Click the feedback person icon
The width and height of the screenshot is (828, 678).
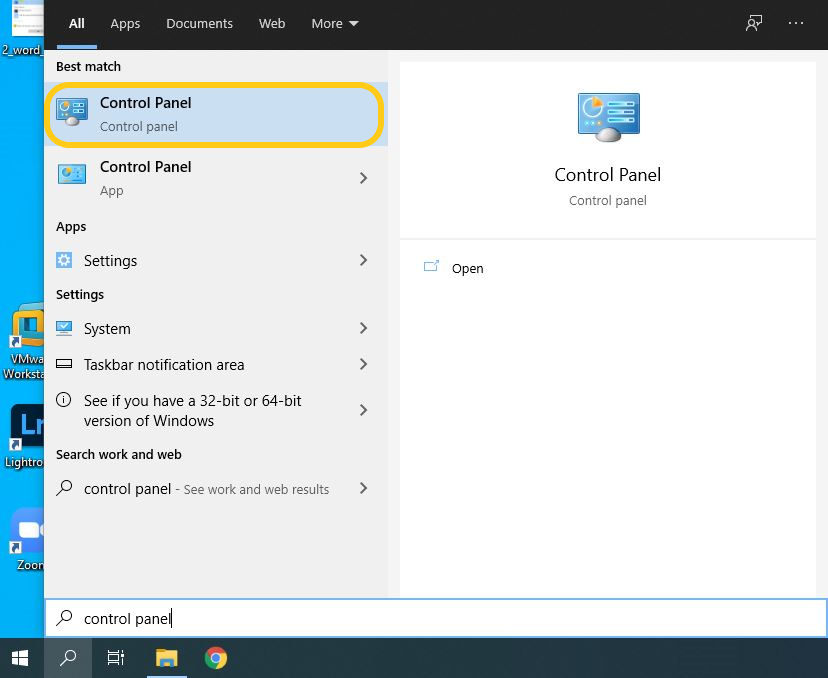pyautogui.click(x=754, y=23)
